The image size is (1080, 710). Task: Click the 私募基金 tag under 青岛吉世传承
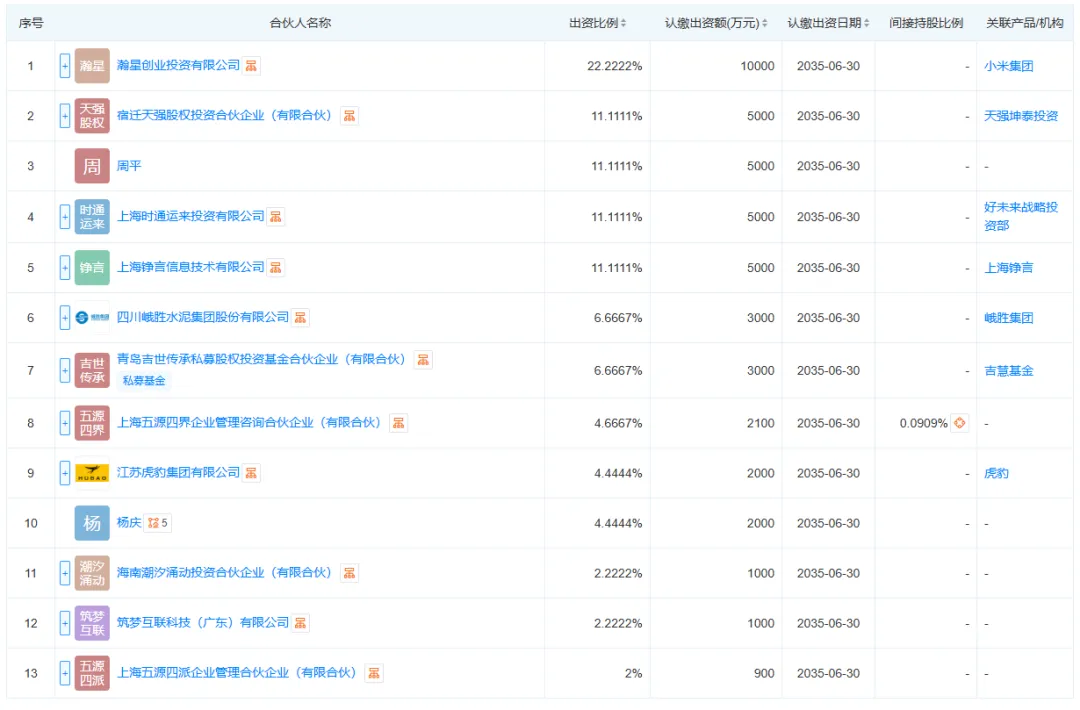(x=144, y=380)
